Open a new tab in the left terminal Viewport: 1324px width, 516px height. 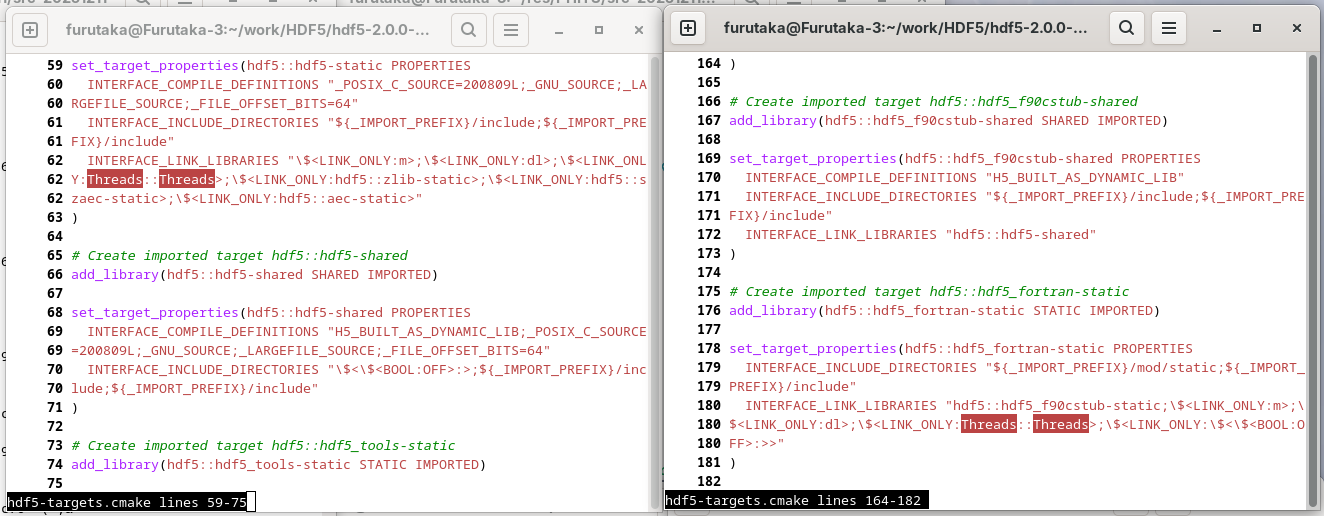pyautogui.click(x=30, y=31)
